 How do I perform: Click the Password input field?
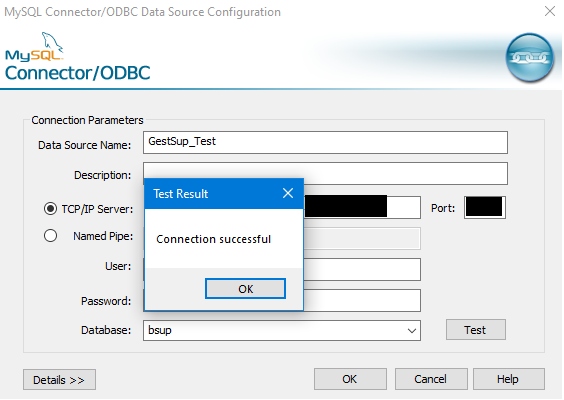(x=362, y=300)
